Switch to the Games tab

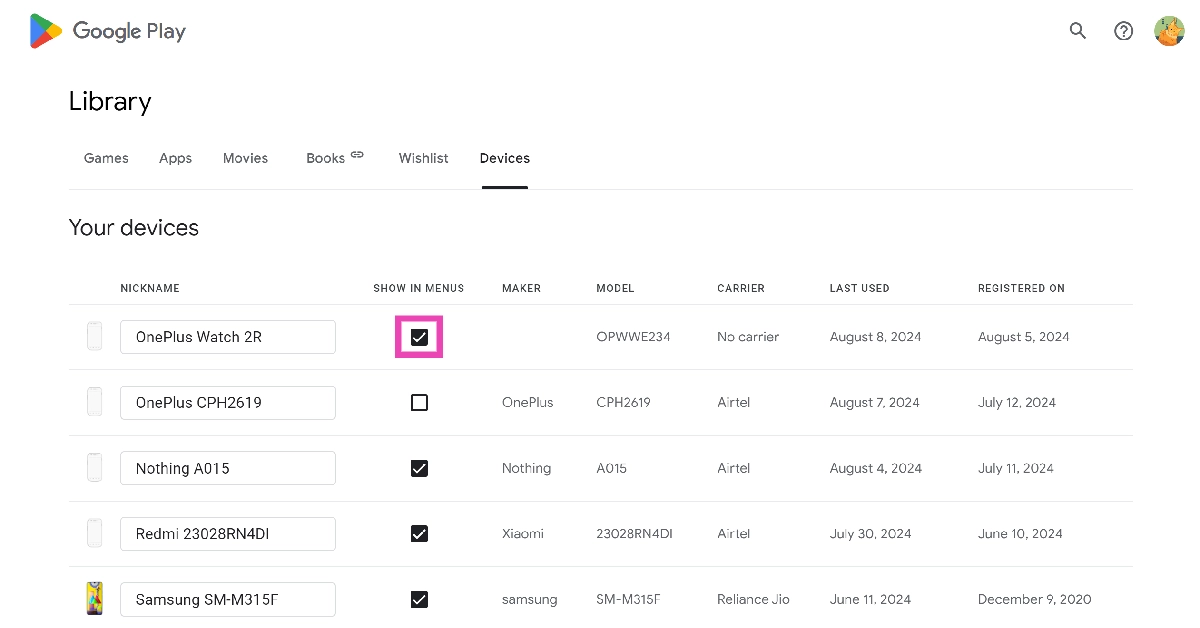click(106, 158)
